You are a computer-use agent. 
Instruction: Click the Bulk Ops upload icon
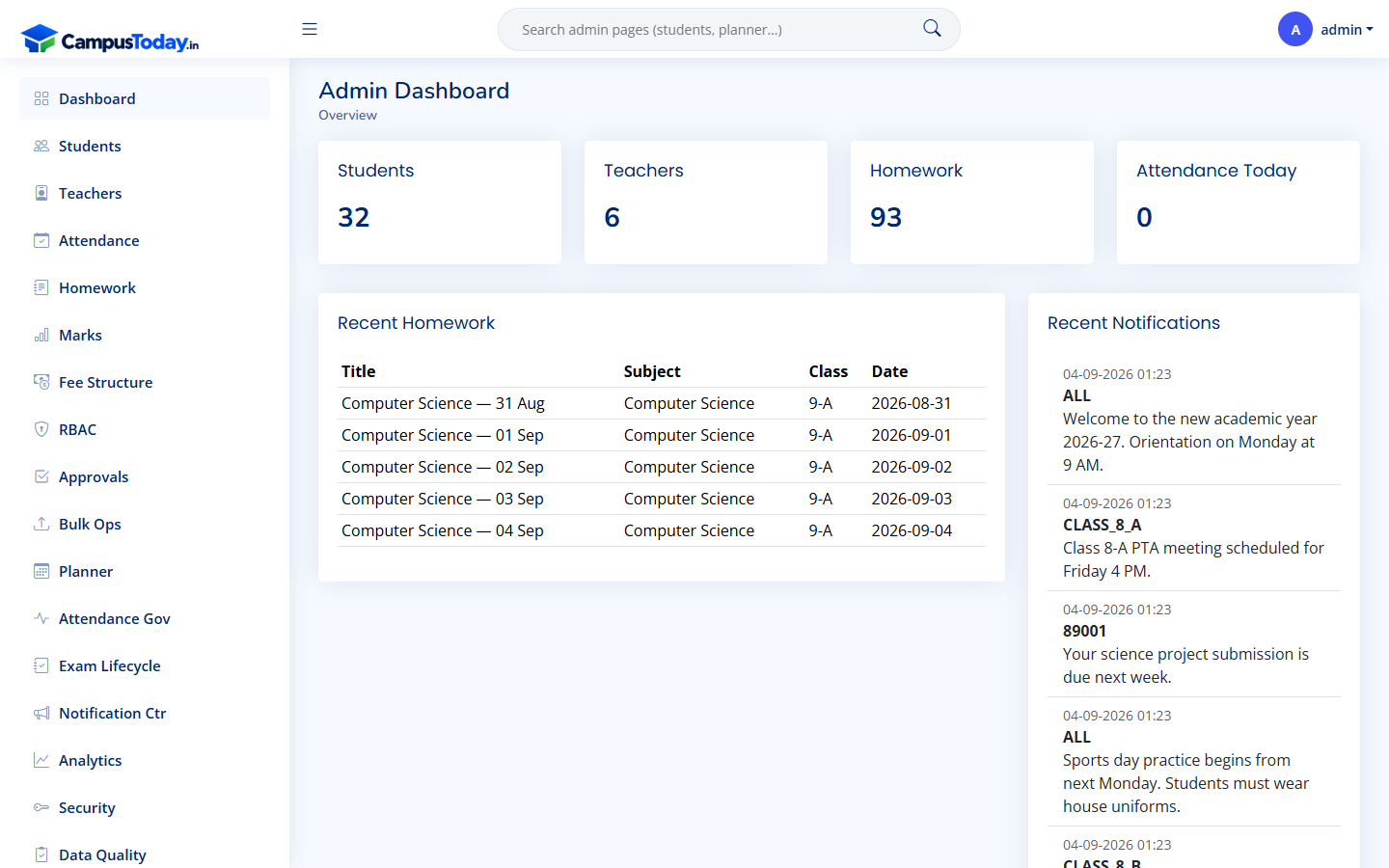pos(41,524)
